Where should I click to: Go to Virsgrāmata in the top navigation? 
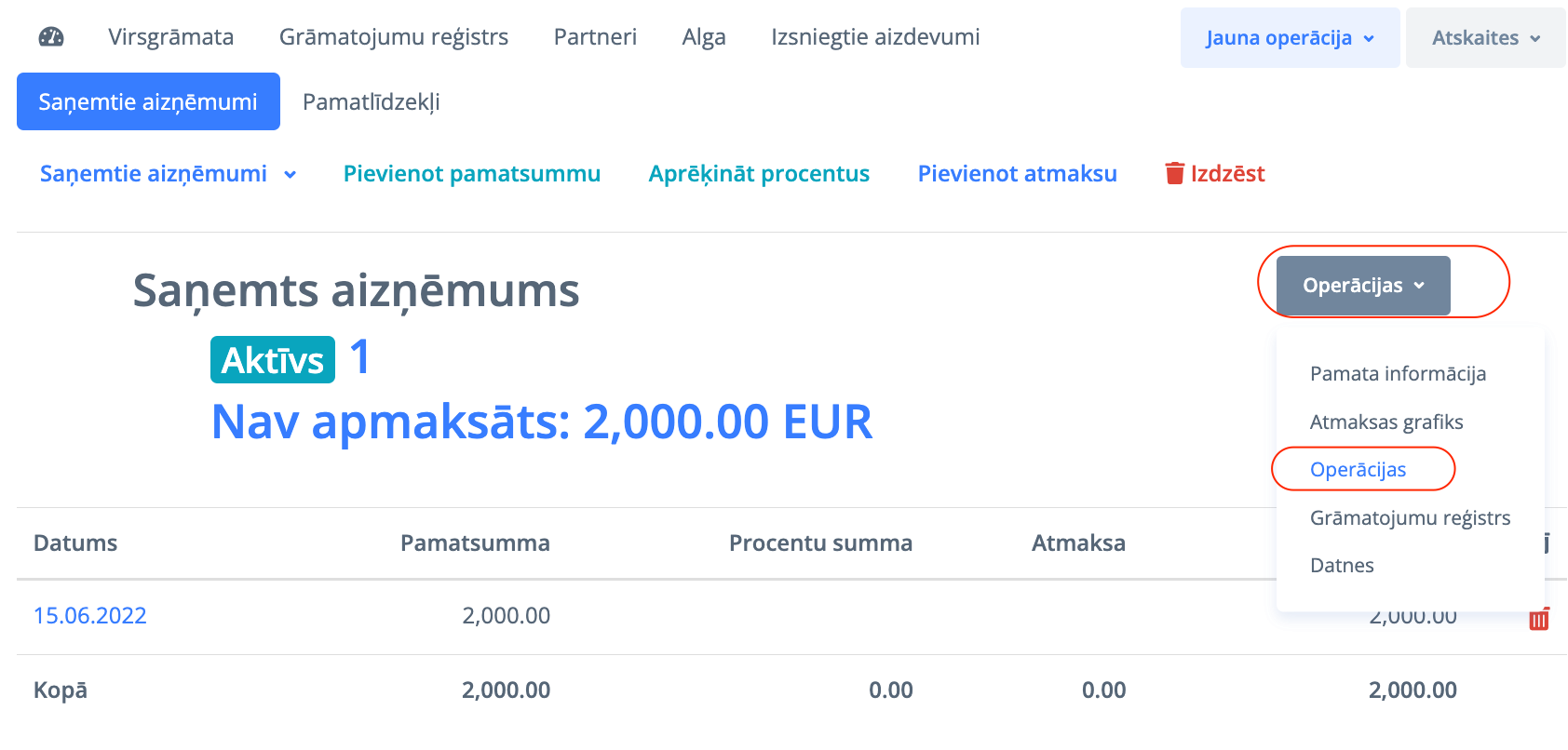pyautogui.click(x=170, y=37)
